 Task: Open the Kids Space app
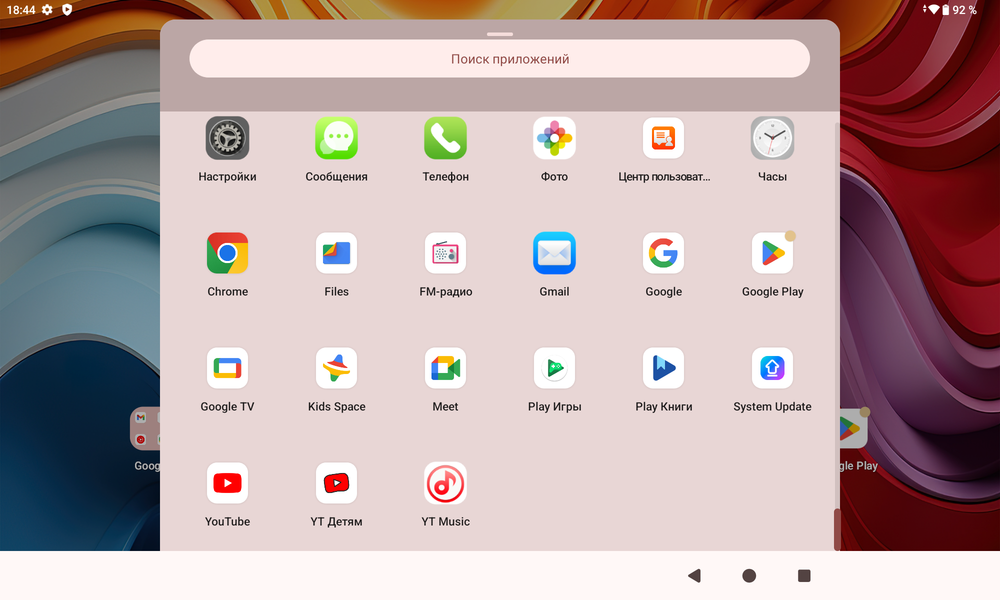(x=336, y=368)
